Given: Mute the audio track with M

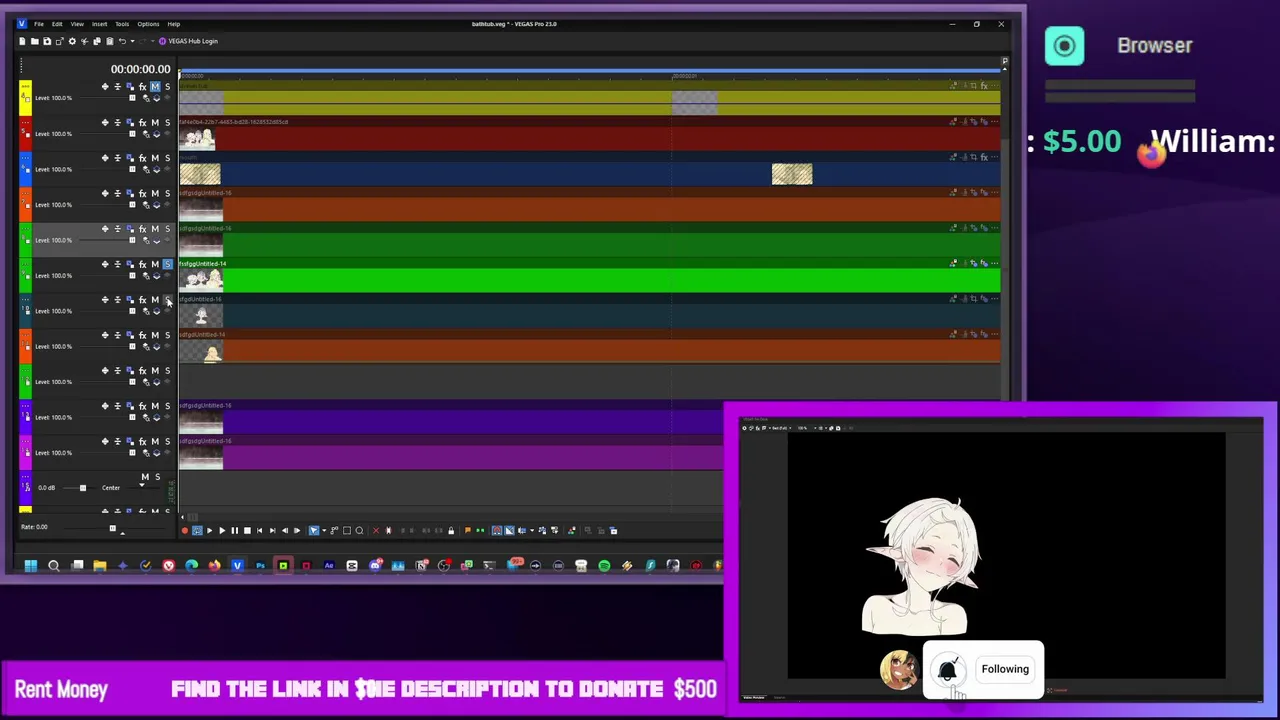Looking at the screenshot, I should tap(145, 477).
